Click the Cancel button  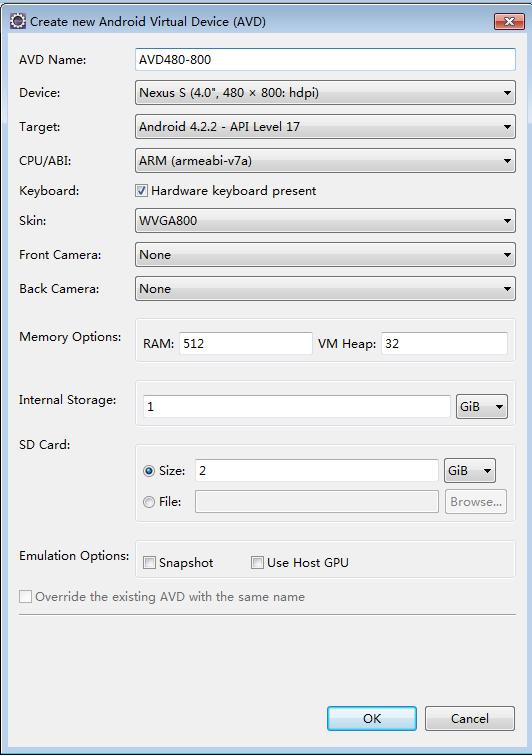(470, 718)
